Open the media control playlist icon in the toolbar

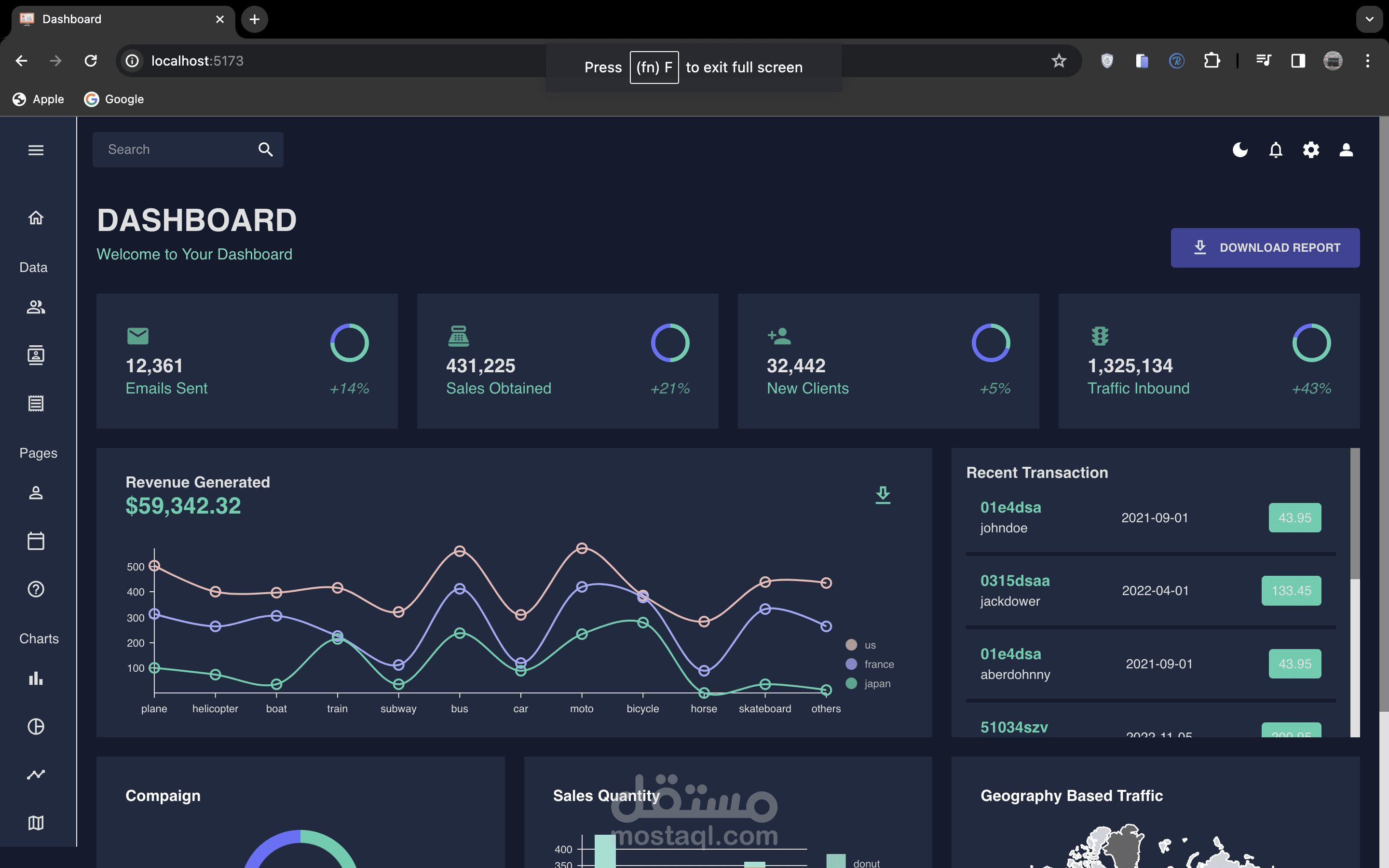click(x=1263, y=60)
